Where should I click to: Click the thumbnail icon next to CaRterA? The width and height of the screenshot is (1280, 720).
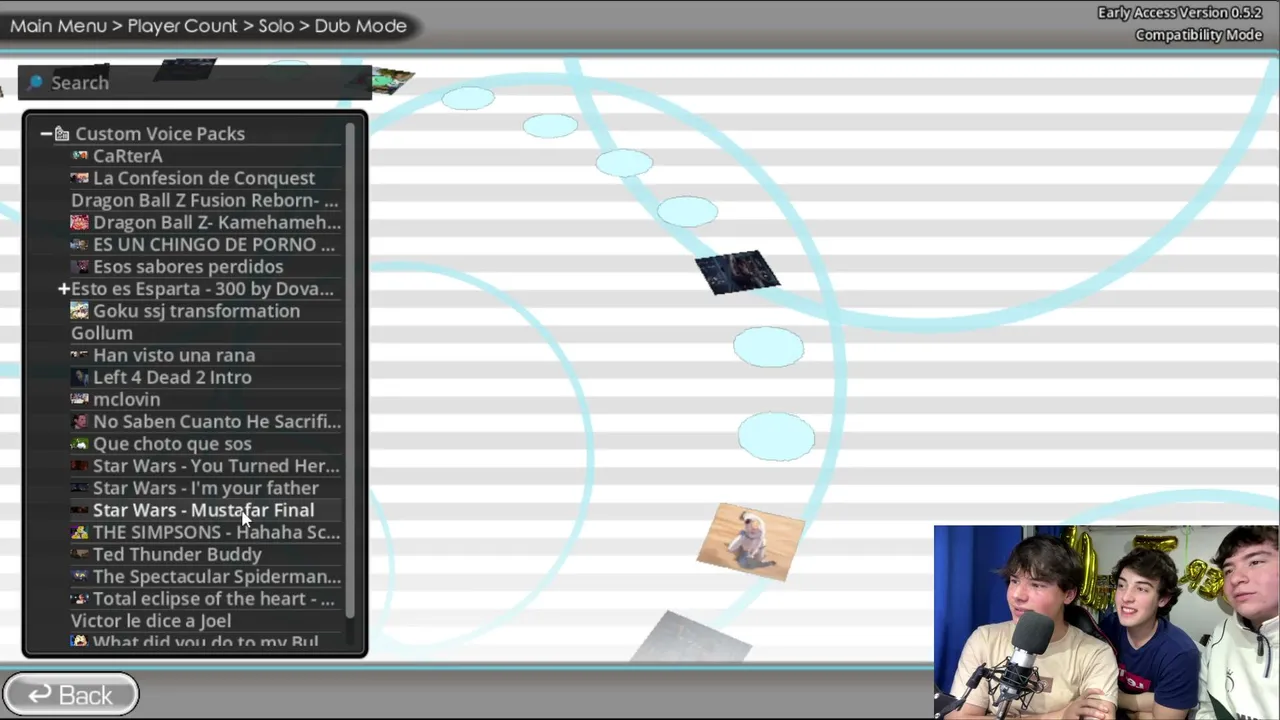80,156
